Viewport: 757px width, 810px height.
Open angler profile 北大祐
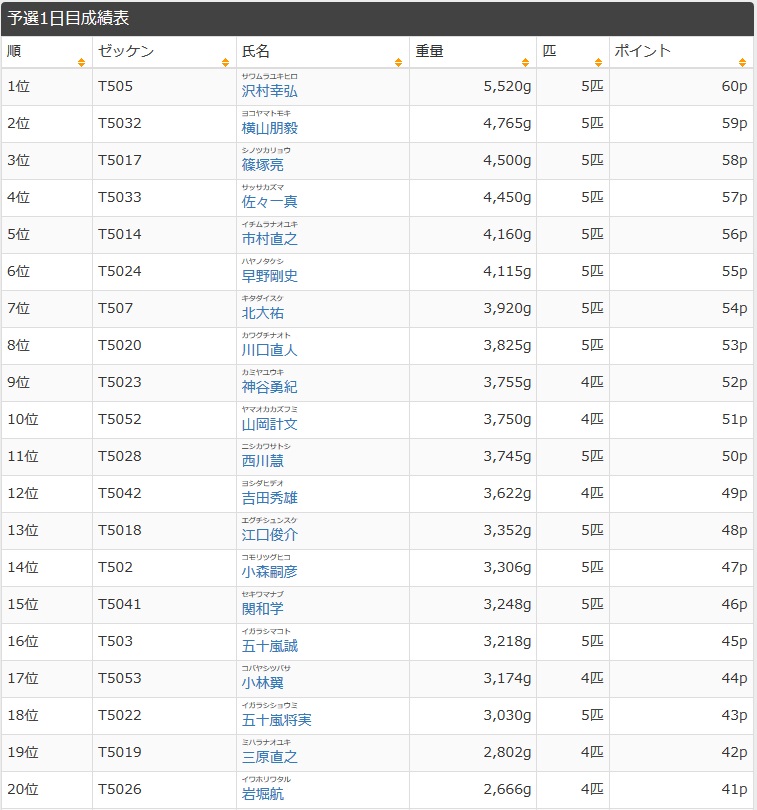point(262,313)
